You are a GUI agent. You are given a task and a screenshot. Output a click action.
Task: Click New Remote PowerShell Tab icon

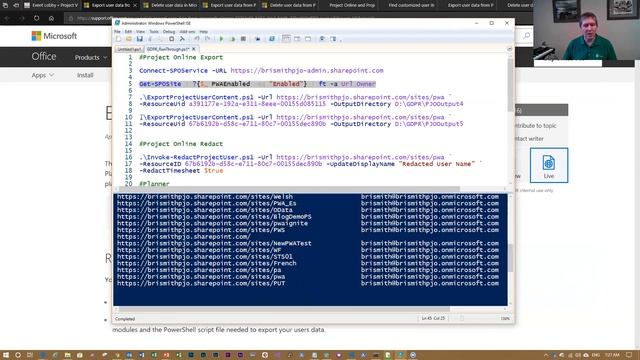pyautogui.click(x=258, y=39)
